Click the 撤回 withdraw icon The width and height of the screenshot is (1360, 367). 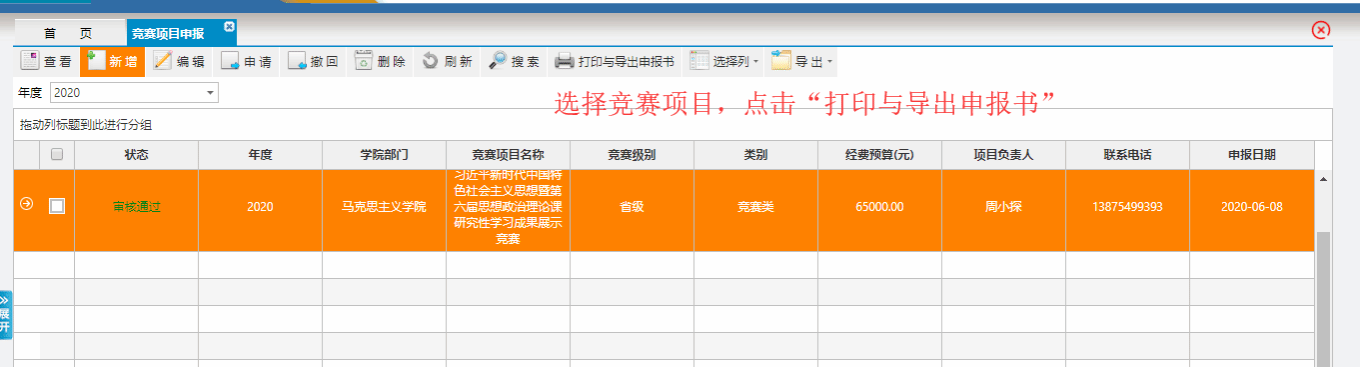click(297, 61)
